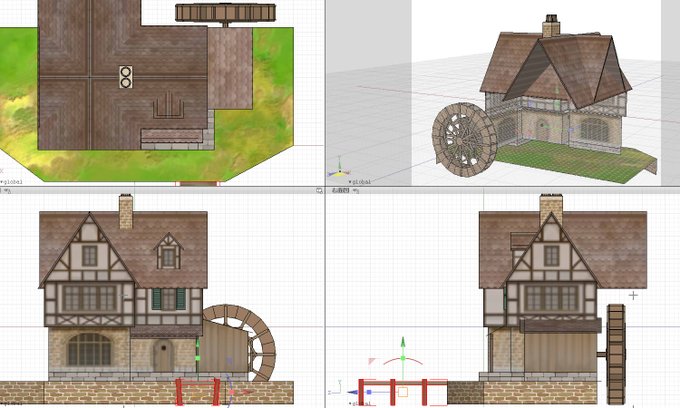This screenshot has width=680, height=408.
Task: Open the right view name dropdown in header
Action: click(340, 191)
